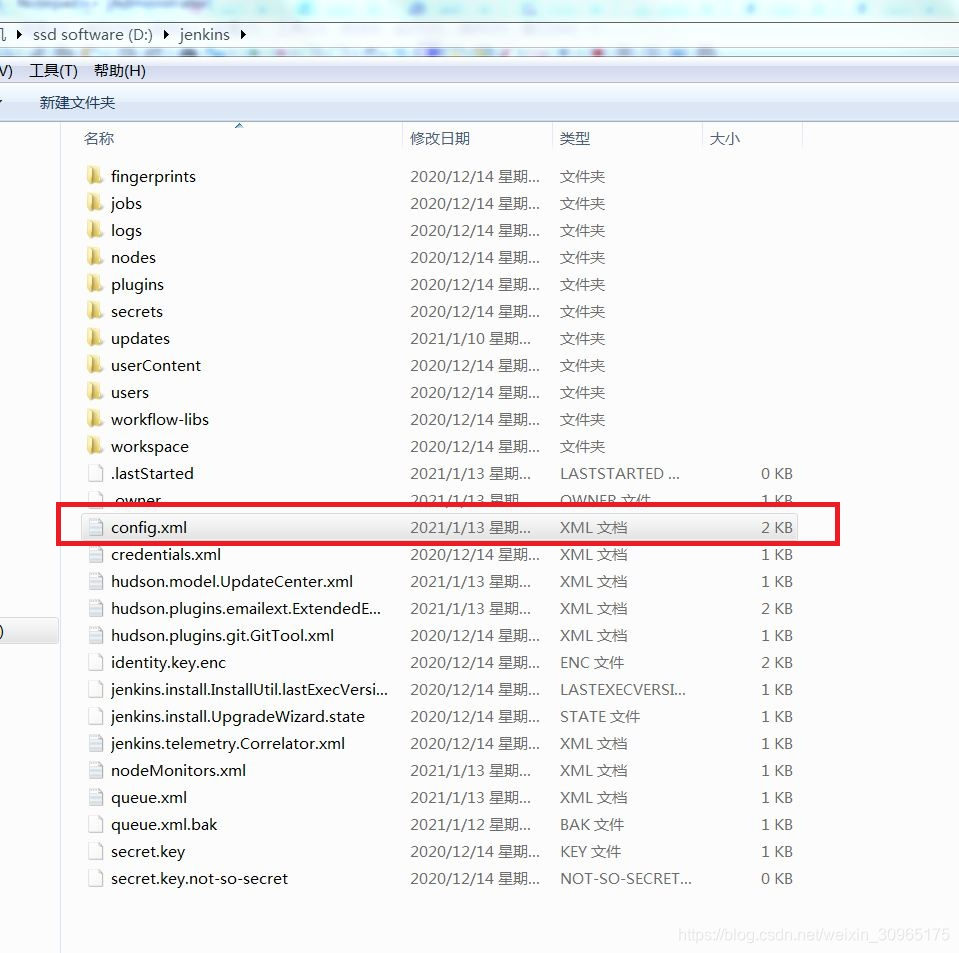Expand arrow after jenkins in address bar
Screen dimensions: 959x953
pos(243,35)
